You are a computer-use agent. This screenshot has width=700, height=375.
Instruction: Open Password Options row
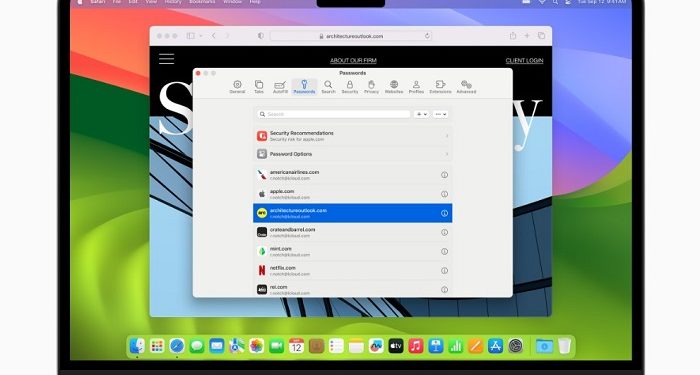click(353, 154)
